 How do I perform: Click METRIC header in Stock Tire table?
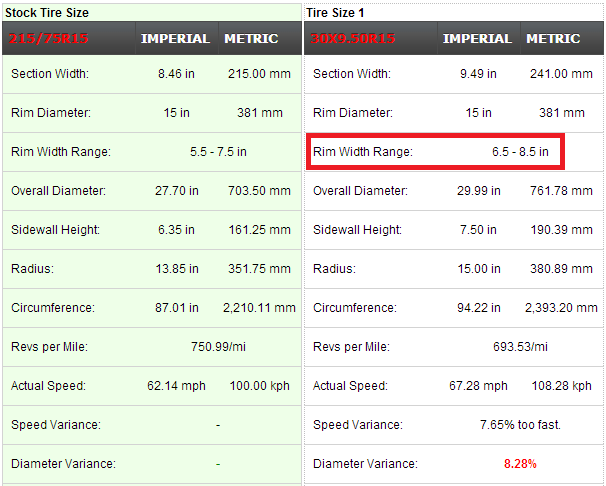[251, 39]
